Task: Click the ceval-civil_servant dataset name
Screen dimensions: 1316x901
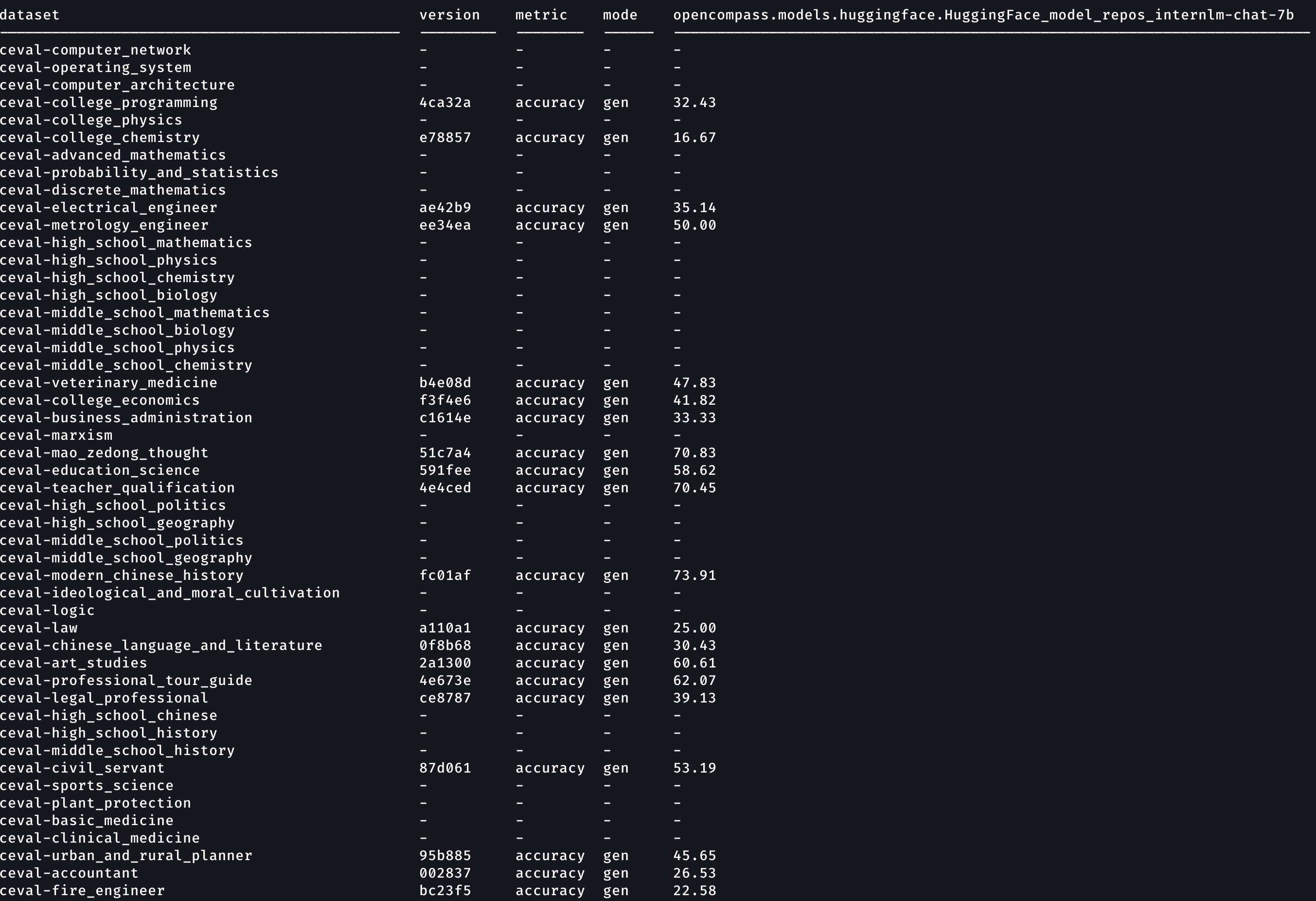Action: (82, 769)
